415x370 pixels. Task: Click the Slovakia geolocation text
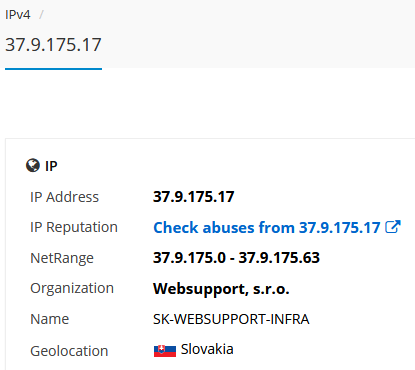pyautogui.click(x=207, y=349)
